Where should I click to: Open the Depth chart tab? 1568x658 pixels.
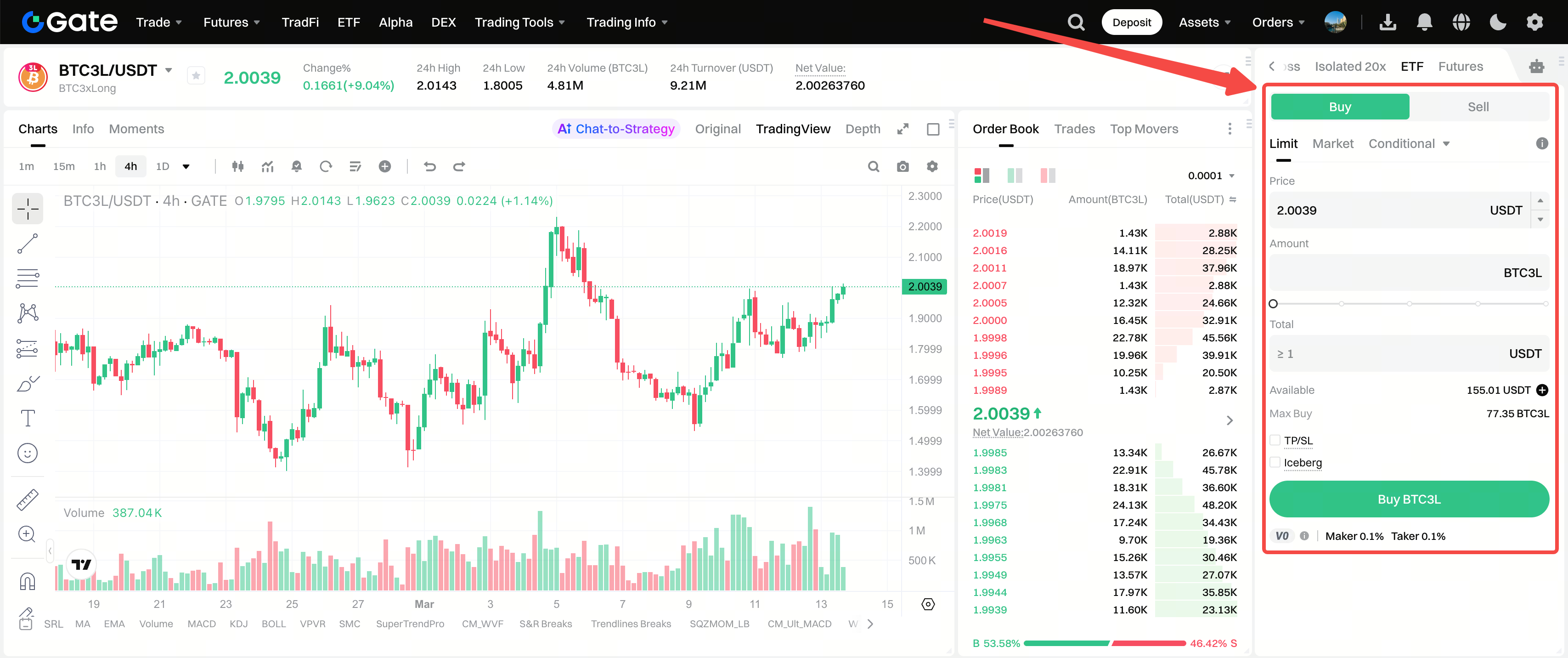(x=862, y=129)
